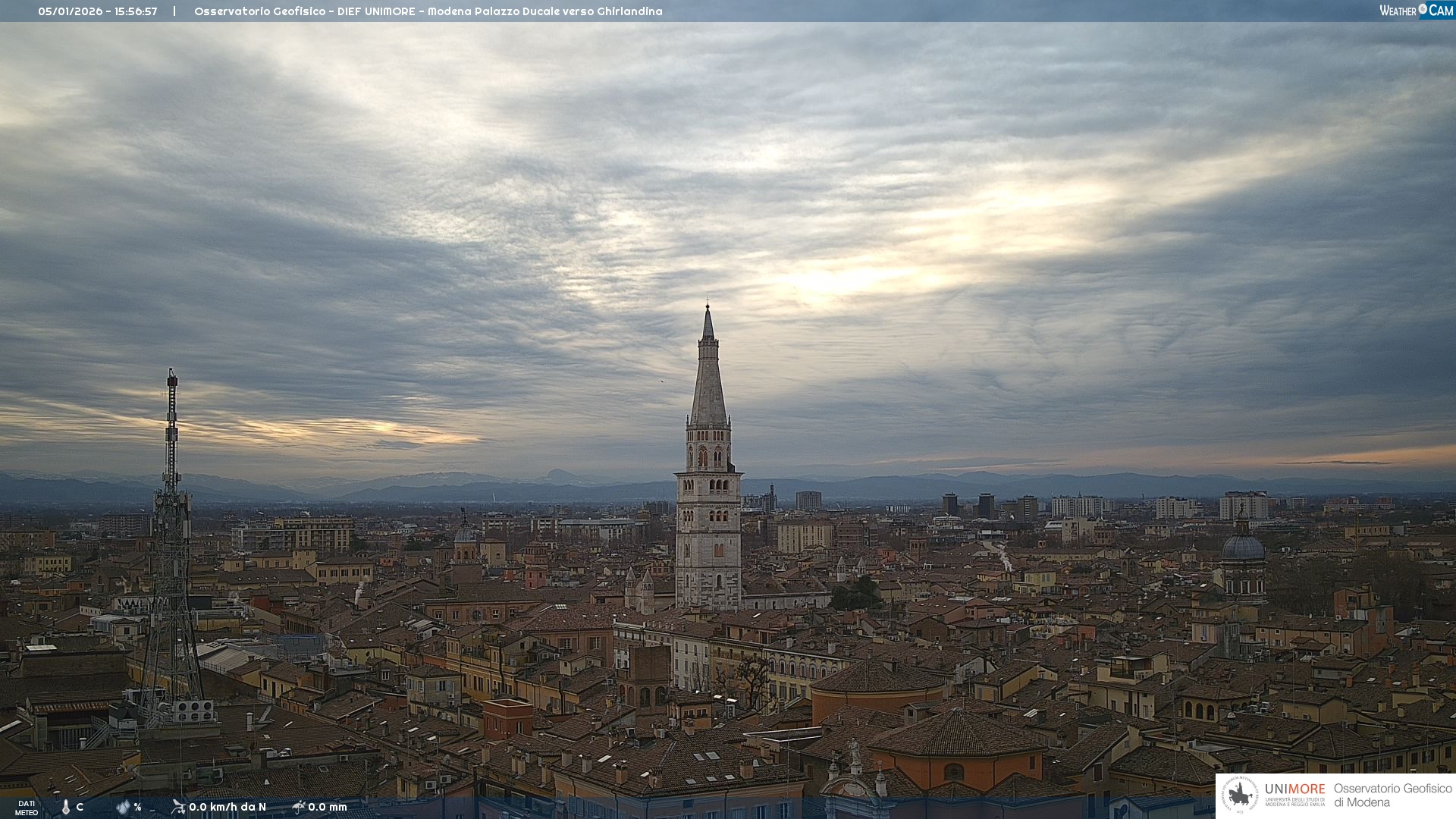Click the gray church dome on right
This screenshot has height=819, width=1456.
point(1243,548)
